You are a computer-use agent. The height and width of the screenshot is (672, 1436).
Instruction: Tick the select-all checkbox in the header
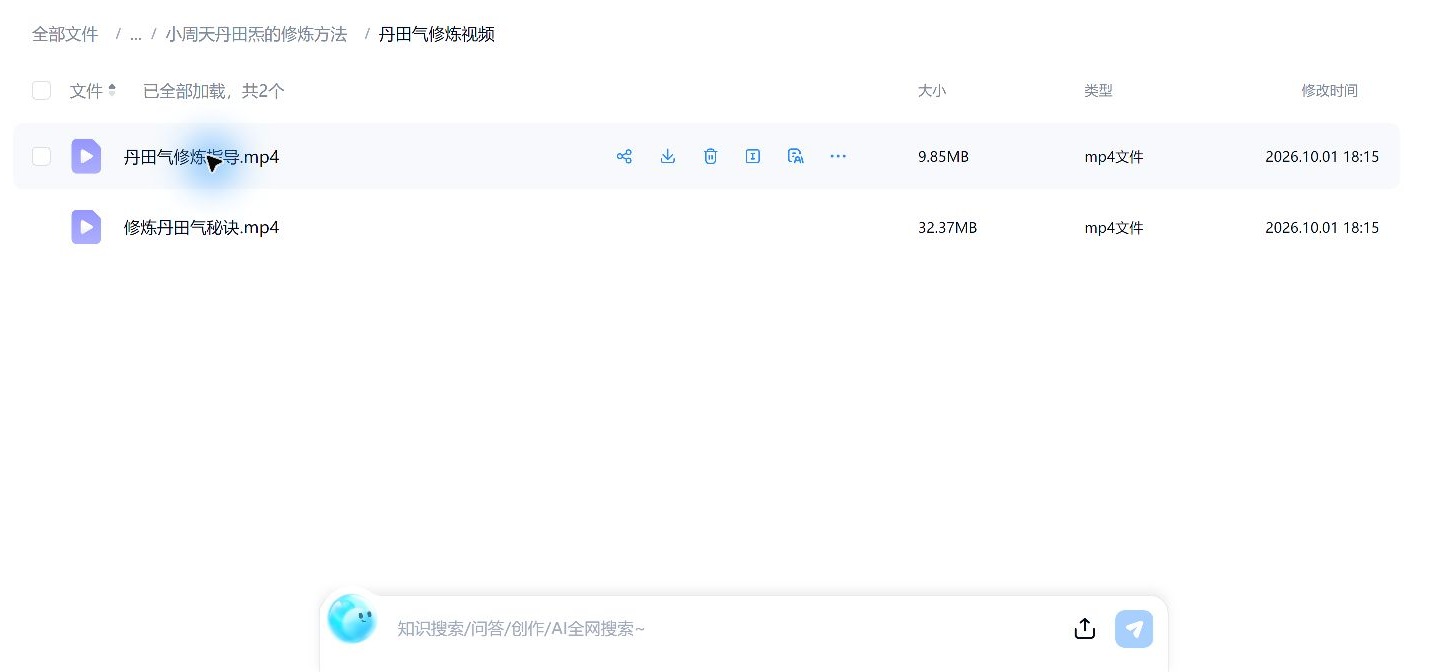point(41,91)
